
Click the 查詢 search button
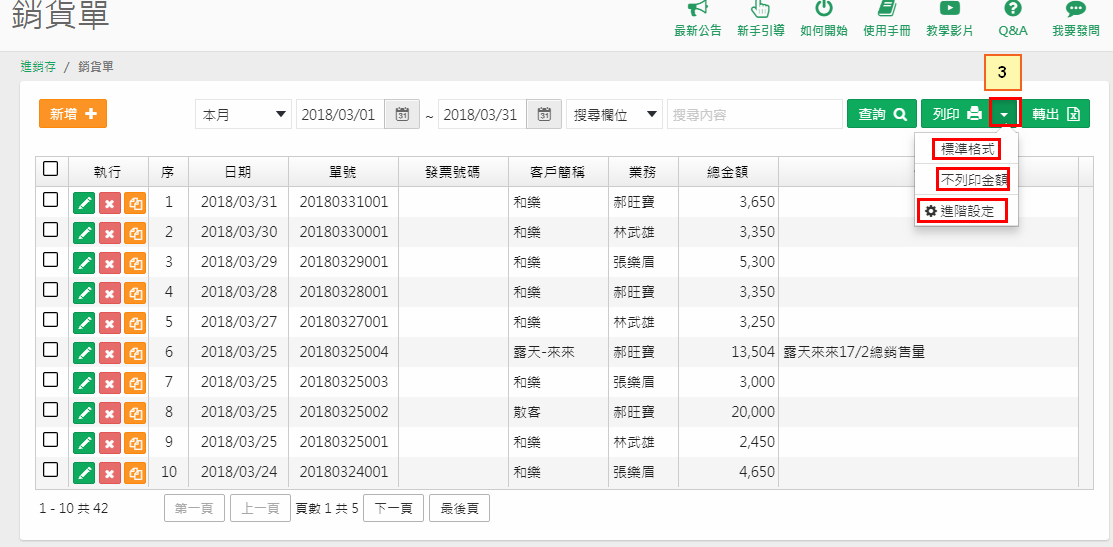click(x=881, y=114)
